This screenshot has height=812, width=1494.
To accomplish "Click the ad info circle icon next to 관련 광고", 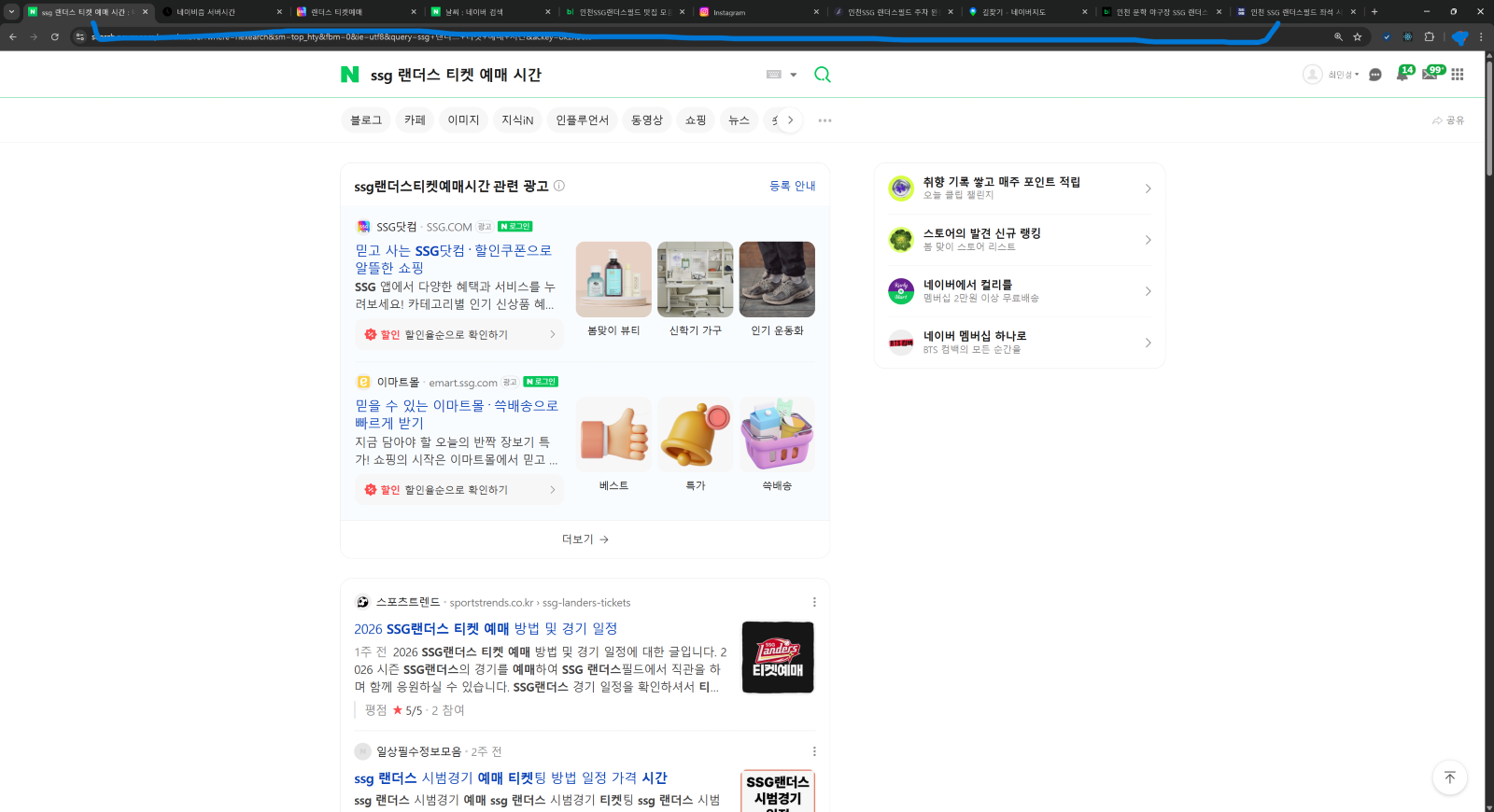I will pos(559,186).
